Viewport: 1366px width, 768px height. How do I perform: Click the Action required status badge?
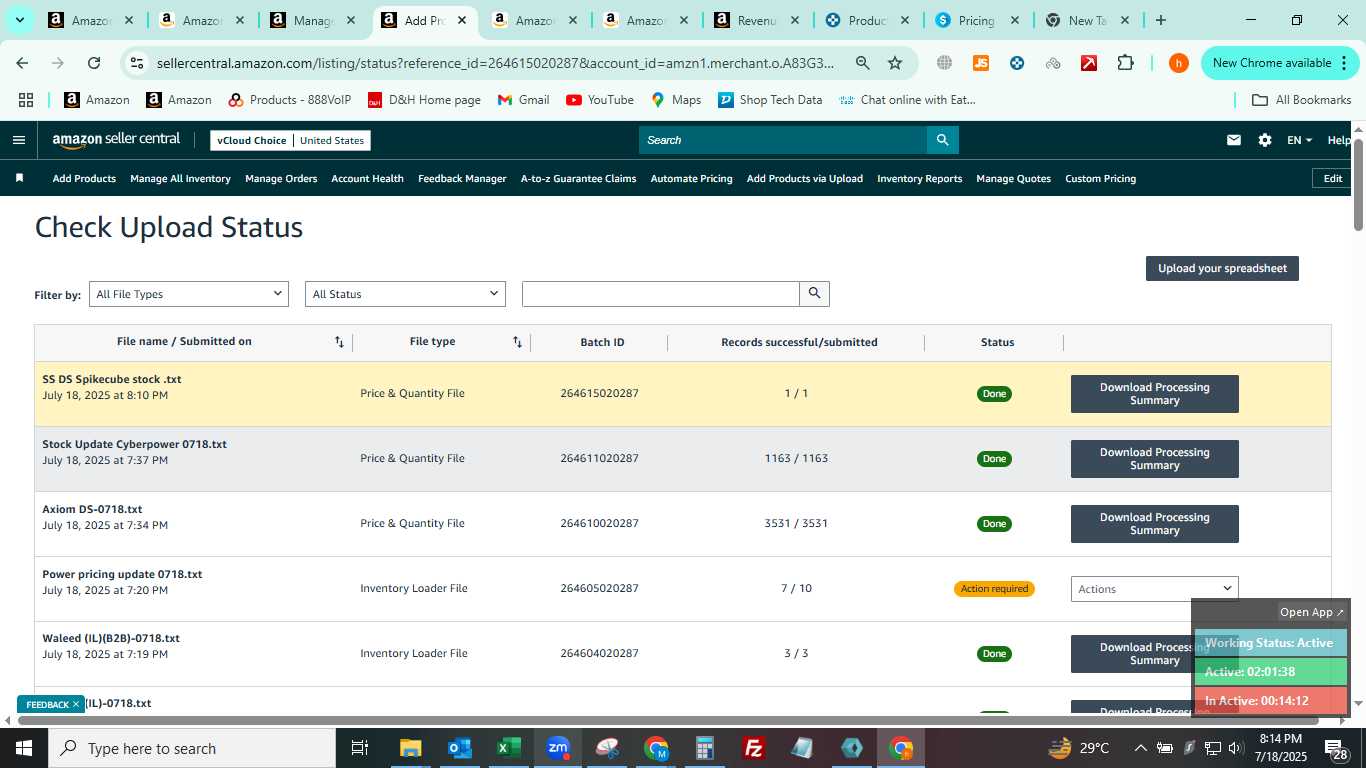pos(994,589)
